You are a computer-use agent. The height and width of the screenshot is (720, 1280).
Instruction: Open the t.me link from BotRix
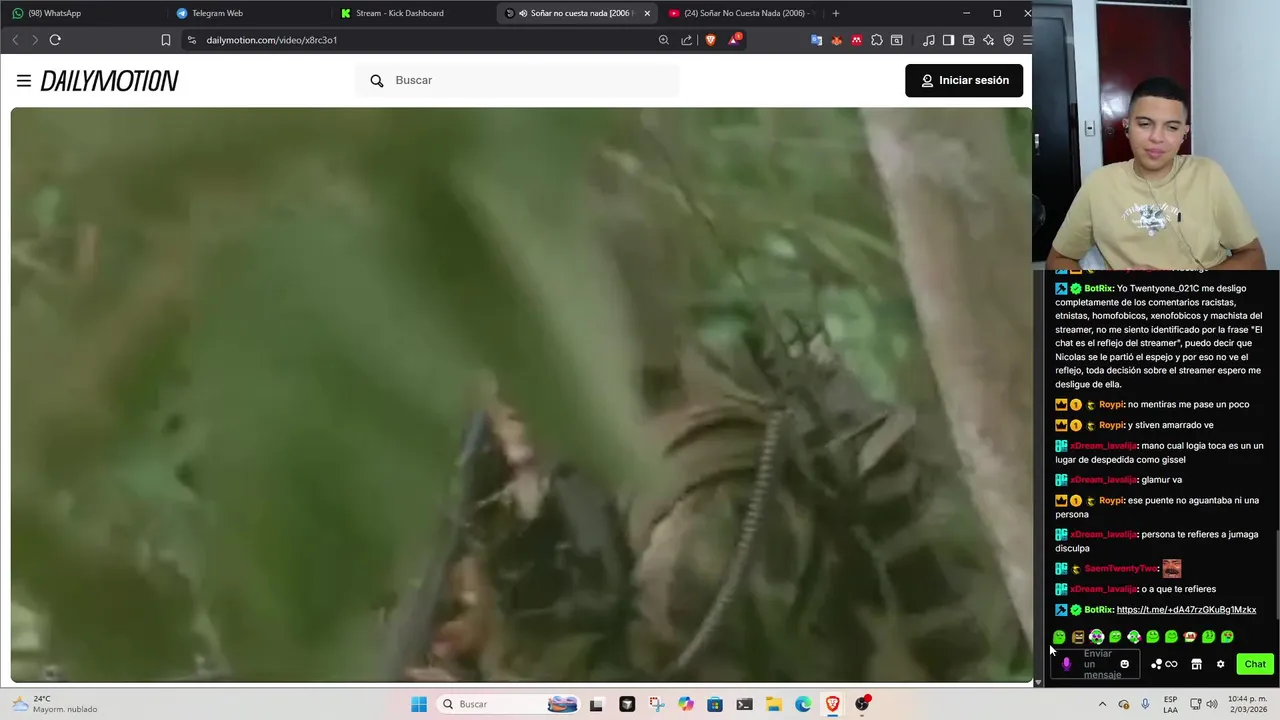pos(1186,610)
